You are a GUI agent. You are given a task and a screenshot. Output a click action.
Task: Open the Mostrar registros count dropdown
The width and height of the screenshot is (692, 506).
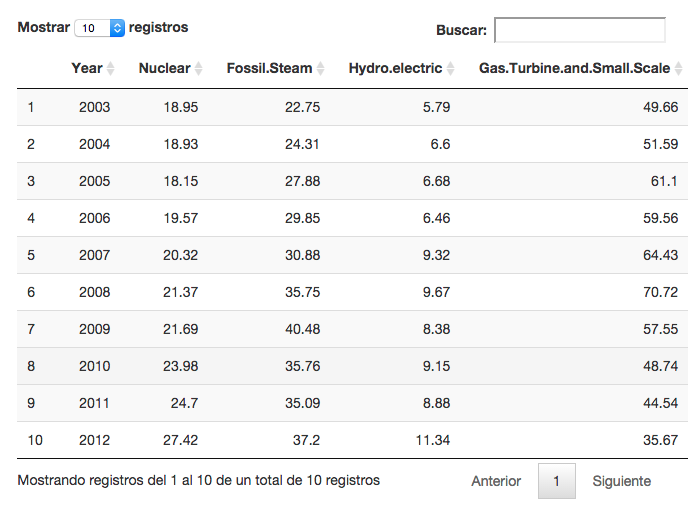point(100,28)
